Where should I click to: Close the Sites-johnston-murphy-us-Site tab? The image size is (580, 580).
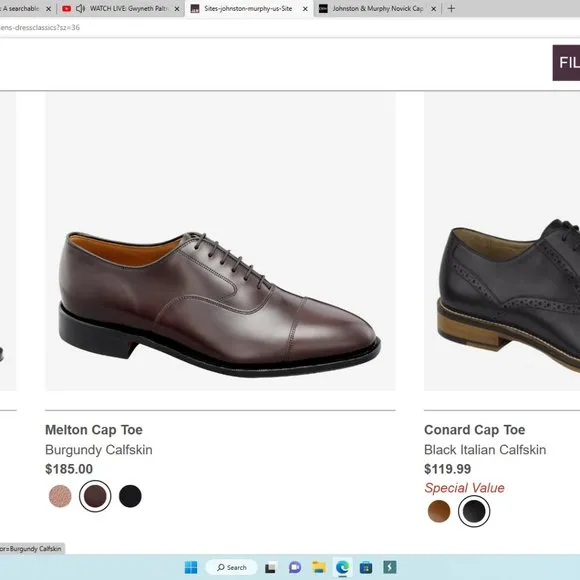pos(305,9)
